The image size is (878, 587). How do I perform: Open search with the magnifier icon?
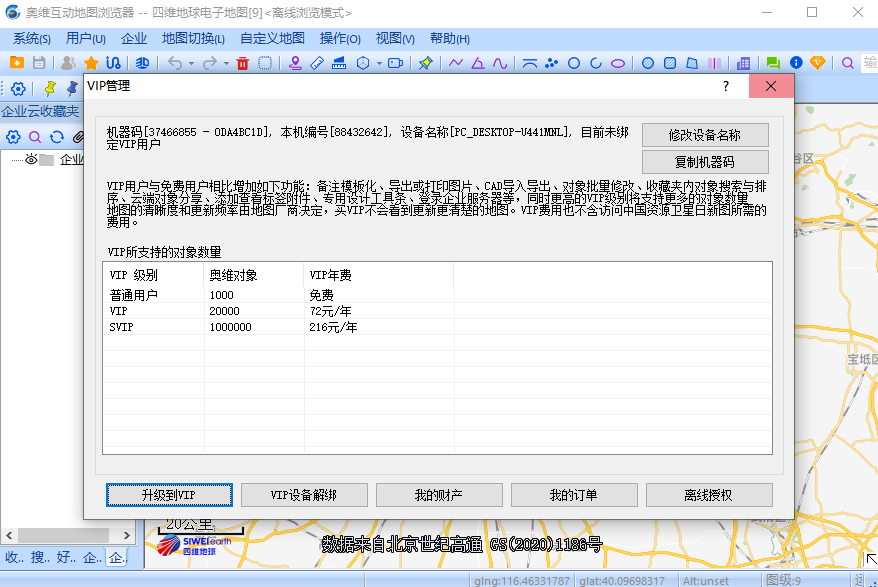pos(848,62)
